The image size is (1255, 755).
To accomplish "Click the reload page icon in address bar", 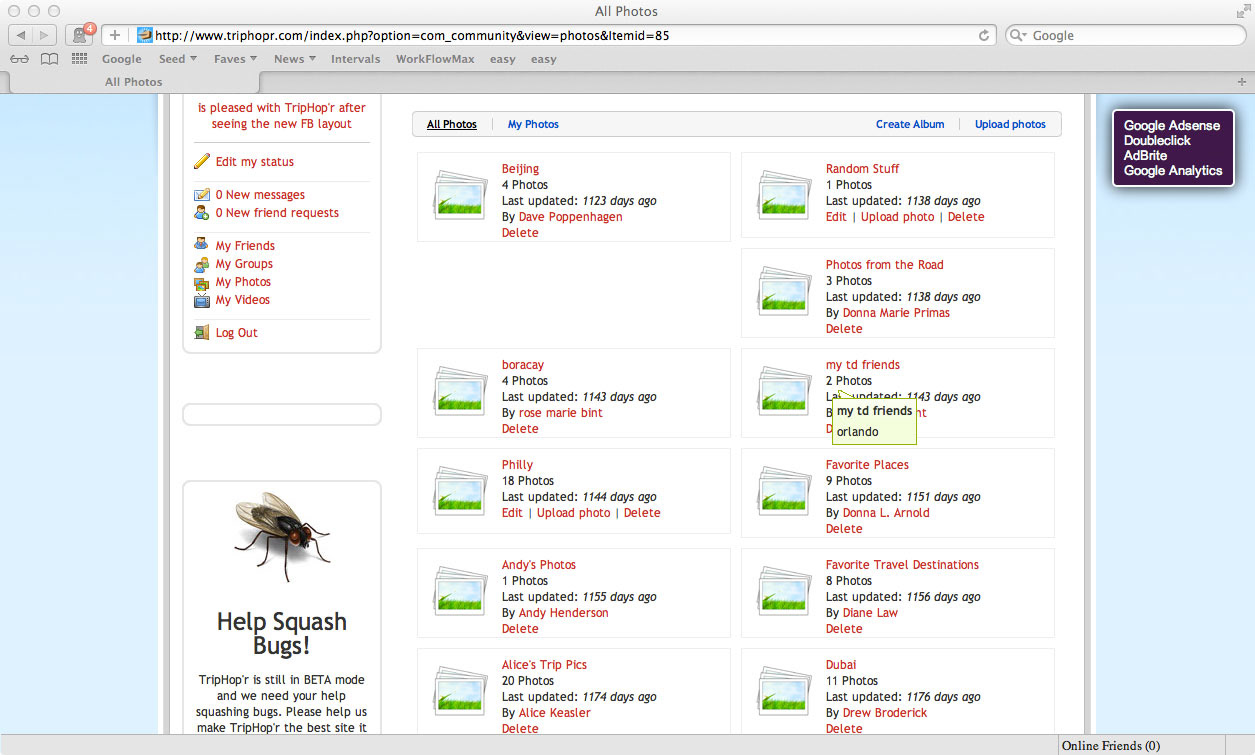I will tap(984, 35).
